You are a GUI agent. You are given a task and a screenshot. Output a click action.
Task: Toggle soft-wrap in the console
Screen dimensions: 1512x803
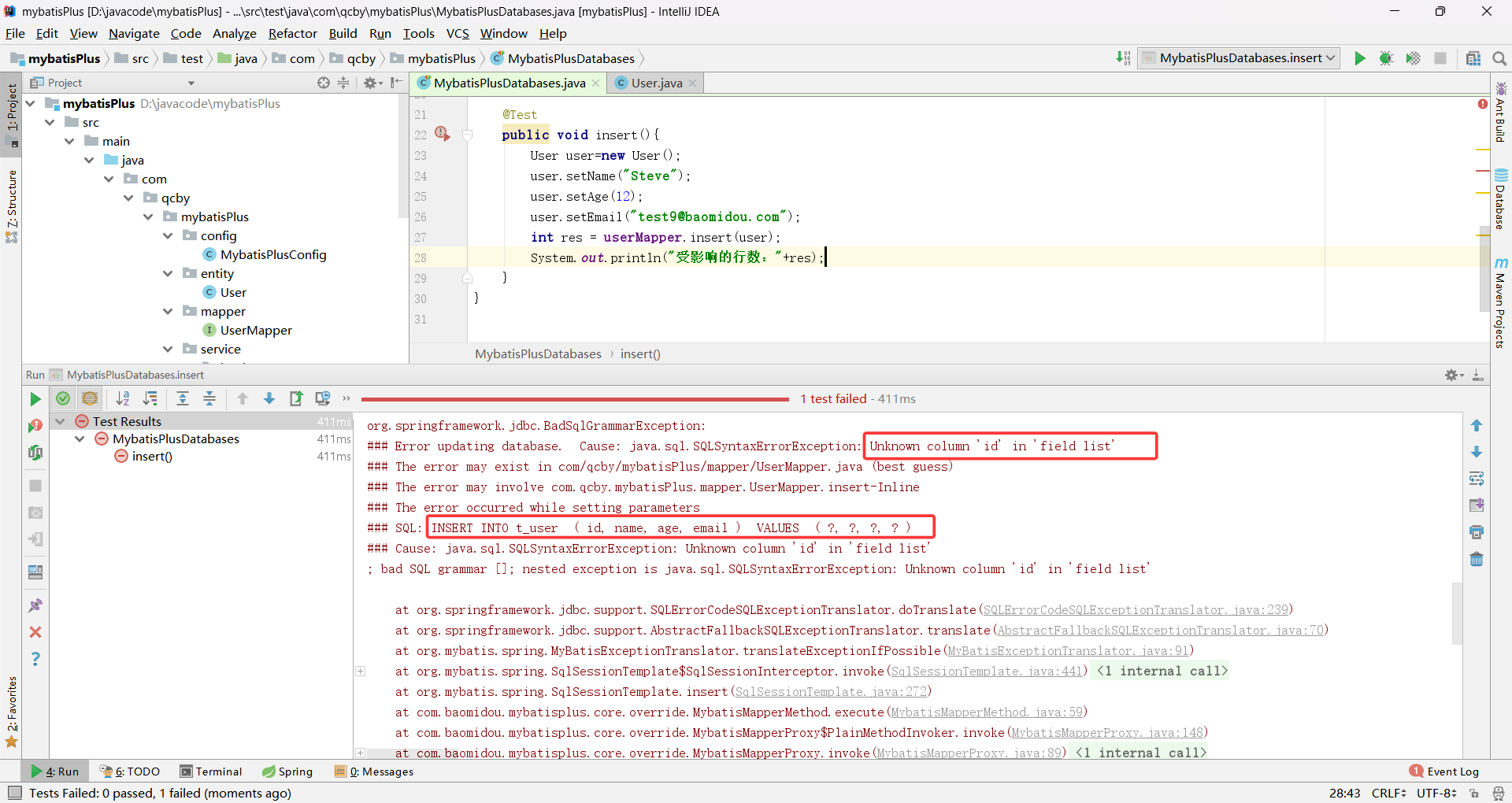pos(1477,479)
